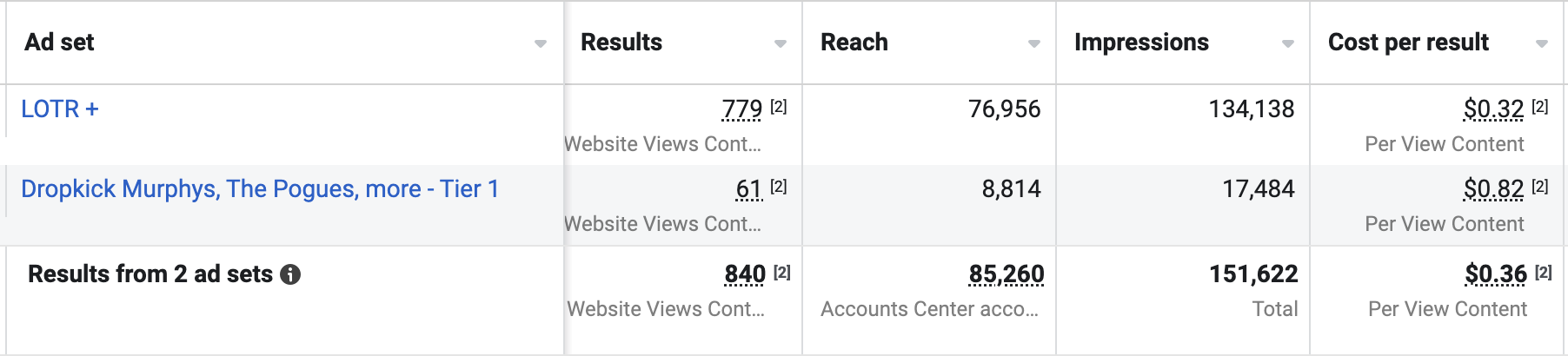Click the $0.32 cost per result value
This screenshot has height=356, width=1568.
[x=1493, y=109]
